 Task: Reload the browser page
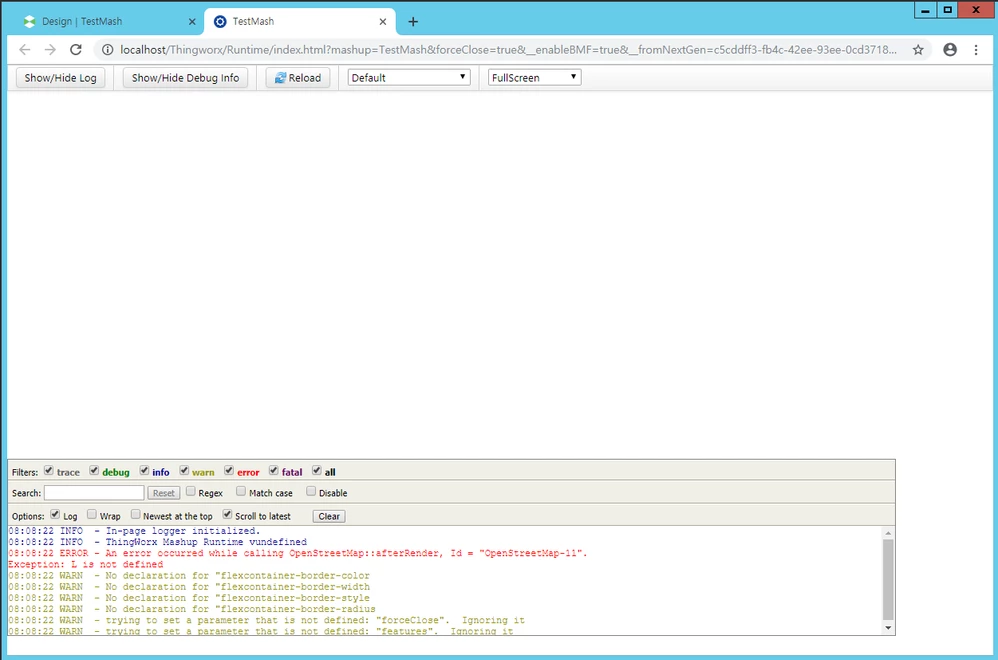click(x=76, y=50)
